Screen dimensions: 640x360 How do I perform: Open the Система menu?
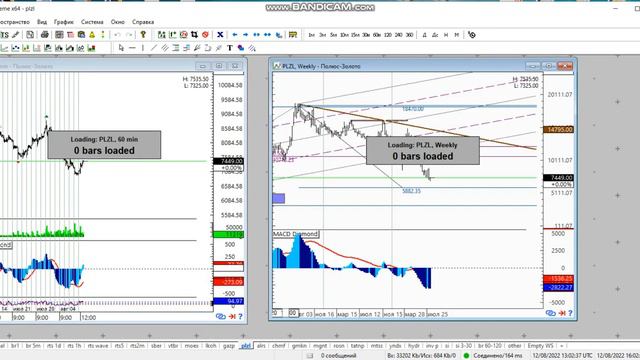tap(92, 22)
